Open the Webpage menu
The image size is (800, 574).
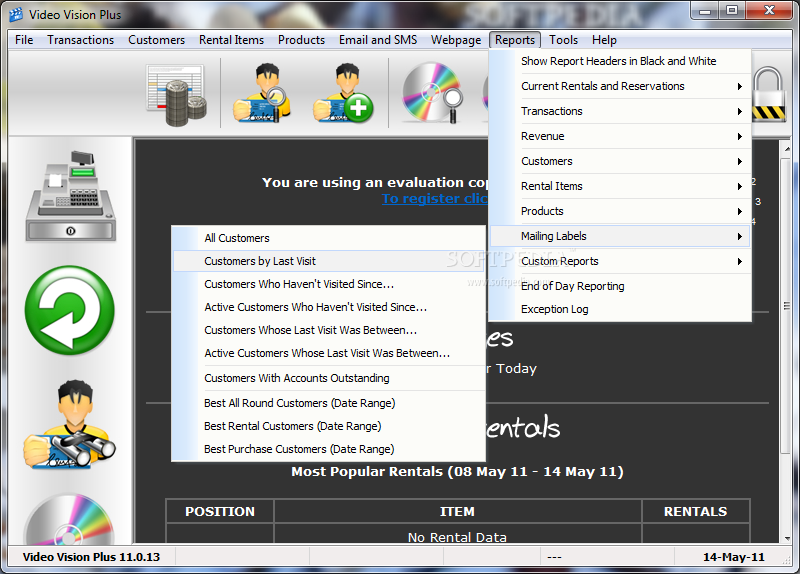tap(456, 40)
